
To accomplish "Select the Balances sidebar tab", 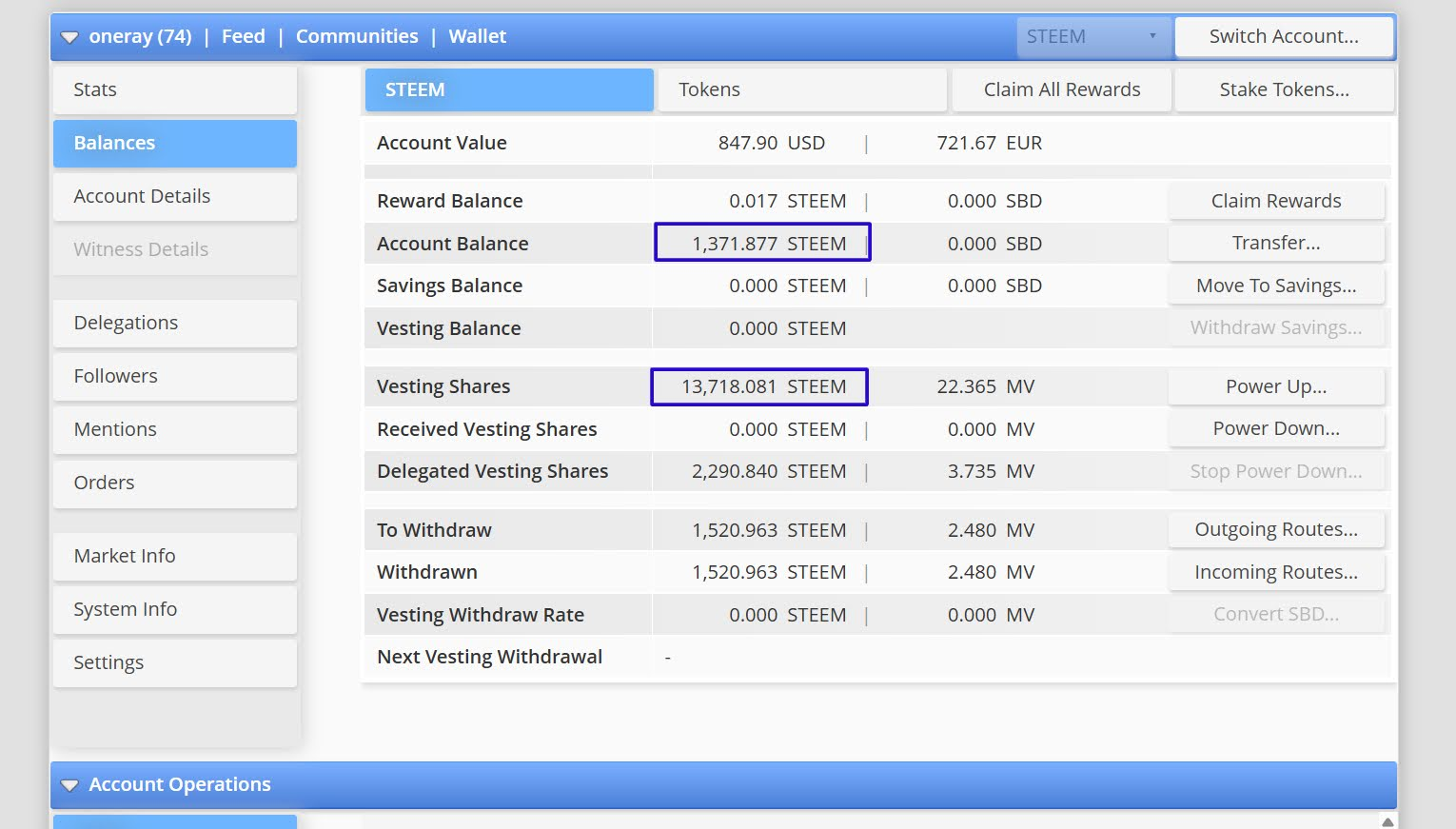I will tap(175, 144).
